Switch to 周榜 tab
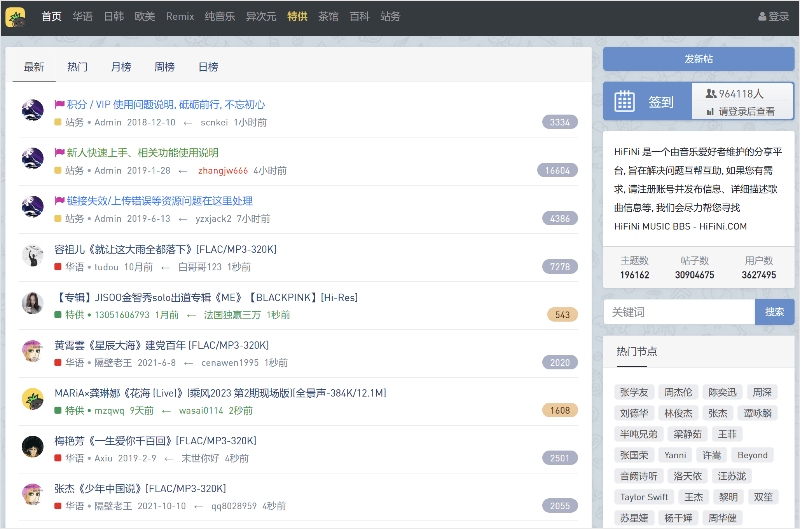 point(165,67)
